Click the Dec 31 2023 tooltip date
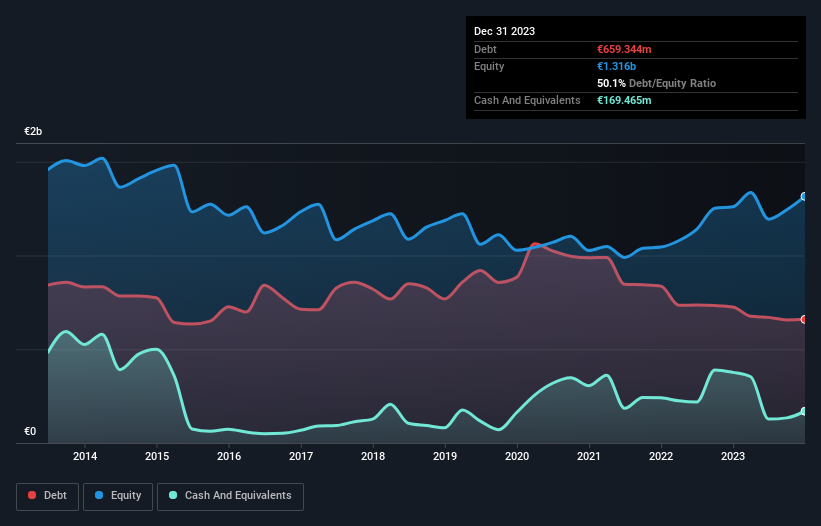The width and height of the screenshot is (821, 526). [504, 31]
